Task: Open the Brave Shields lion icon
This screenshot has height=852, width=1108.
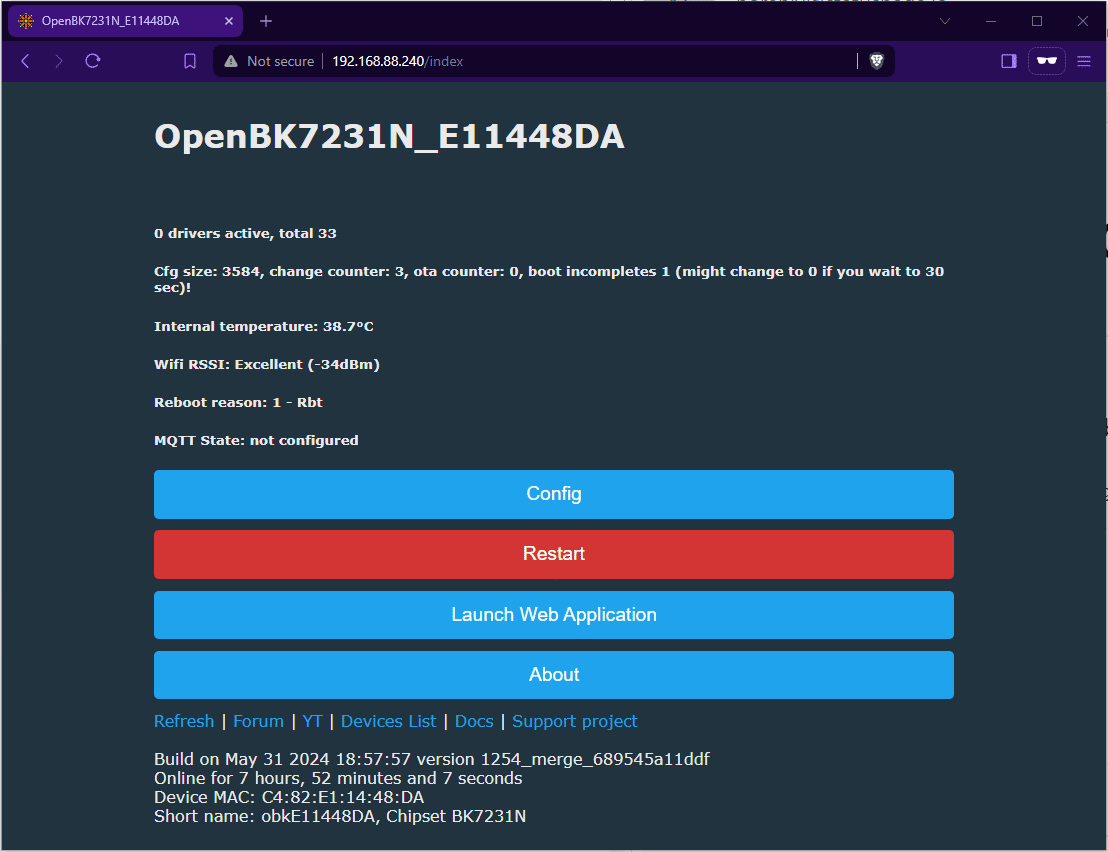Action: (x=876, y=61)
